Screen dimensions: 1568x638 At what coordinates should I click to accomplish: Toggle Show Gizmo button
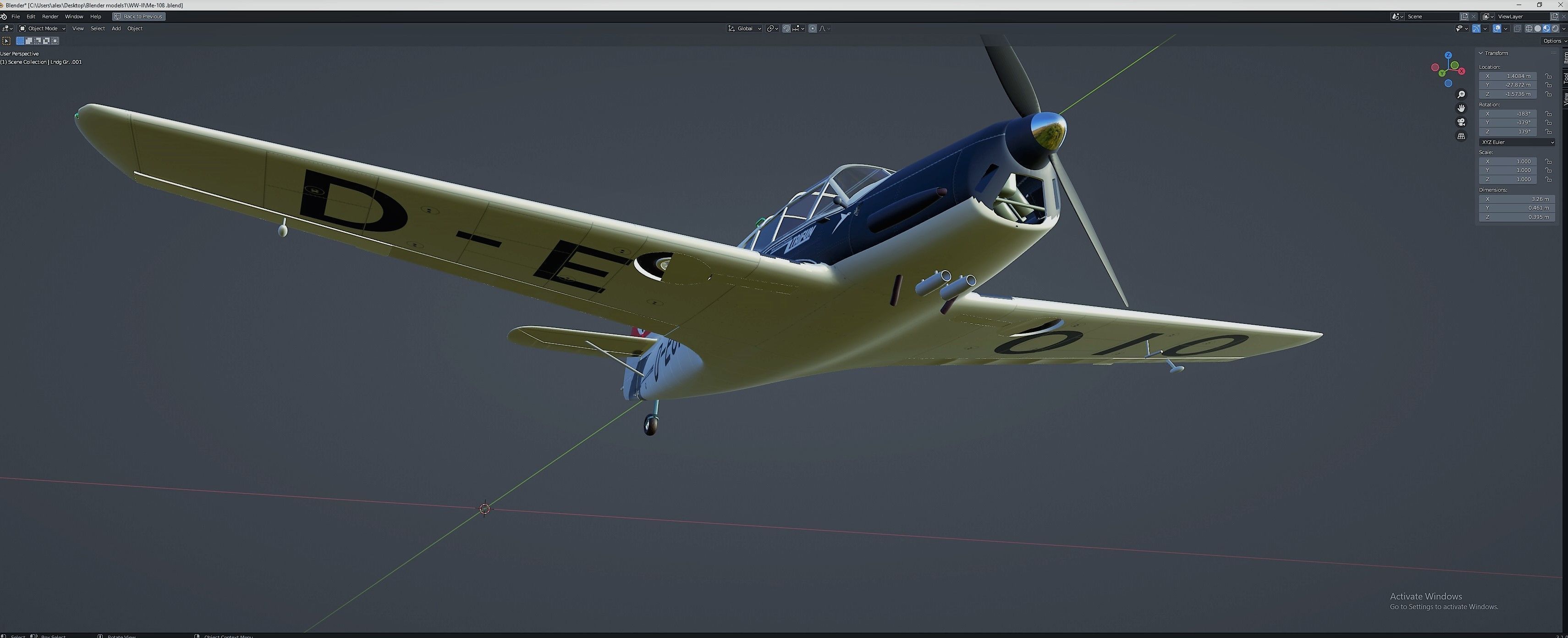[1476, 28]
